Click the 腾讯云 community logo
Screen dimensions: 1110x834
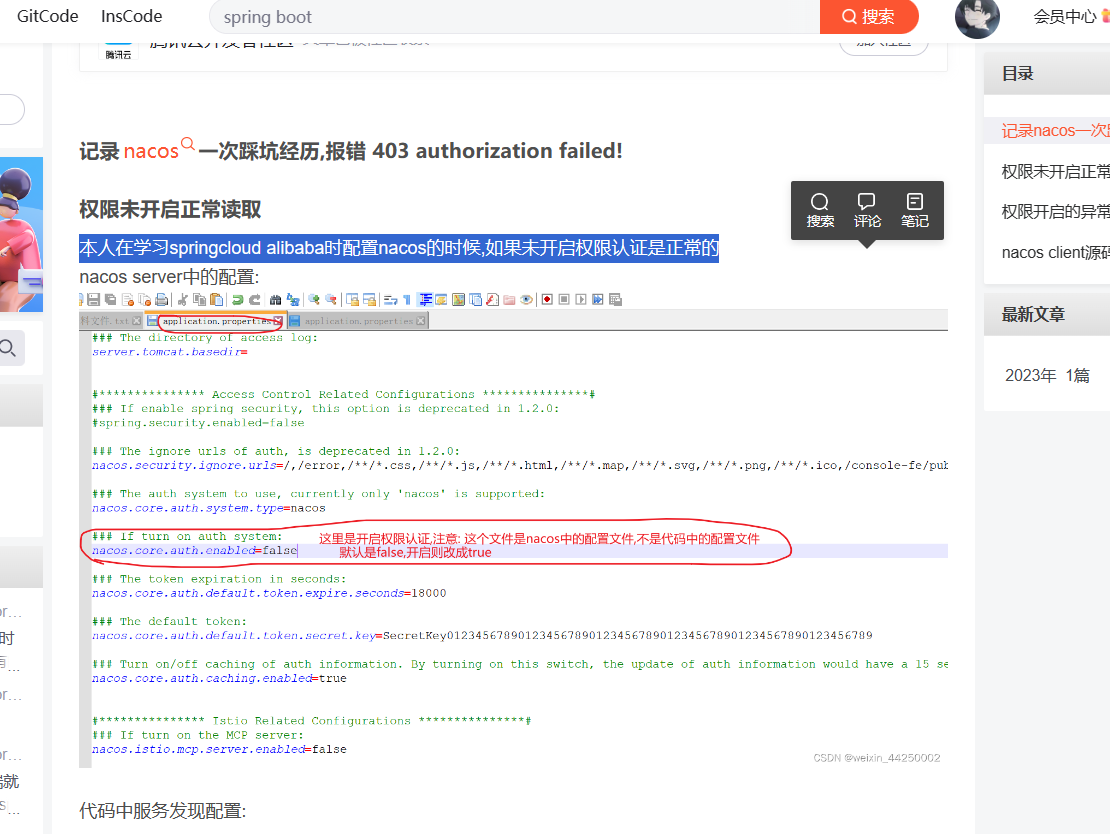coord(118,51)
